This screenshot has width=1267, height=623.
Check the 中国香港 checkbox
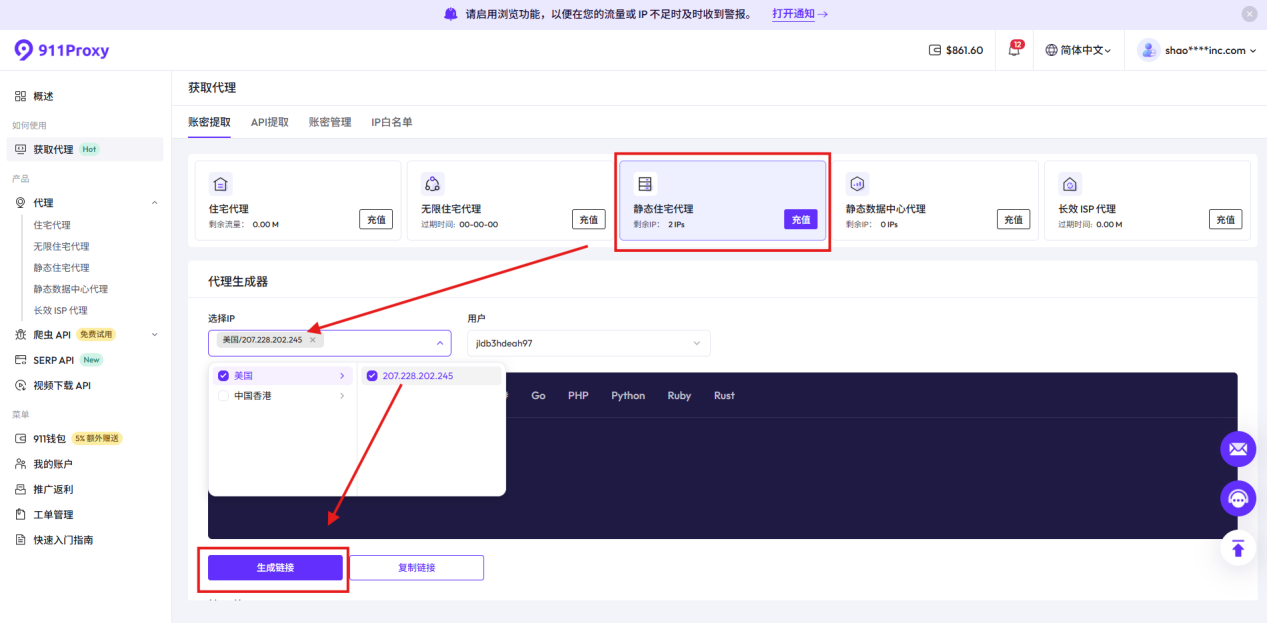pos(223,396)
